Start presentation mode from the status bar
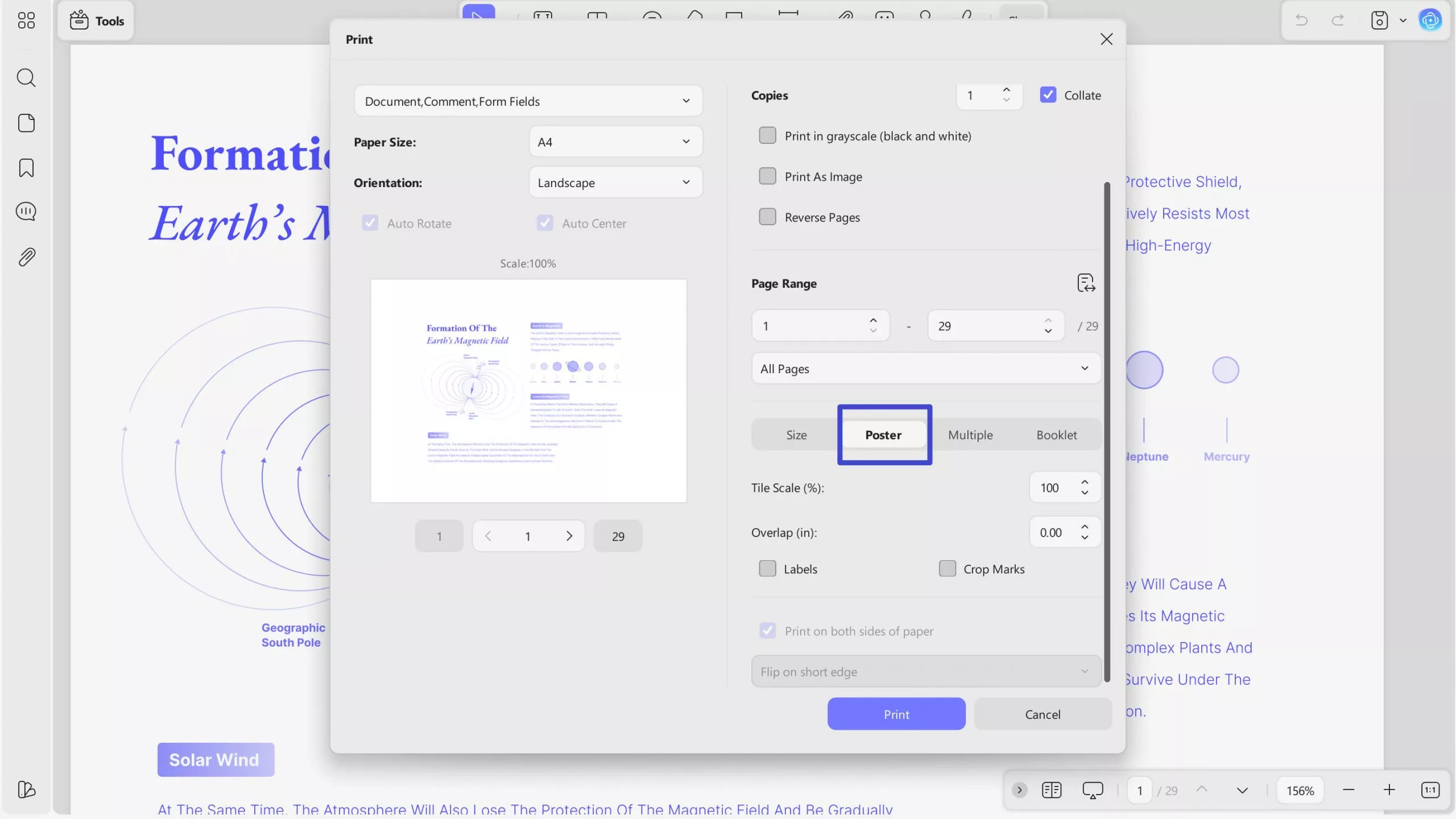The height and width of the screenshot is (819, 1456). click(x=1093, y=790)
